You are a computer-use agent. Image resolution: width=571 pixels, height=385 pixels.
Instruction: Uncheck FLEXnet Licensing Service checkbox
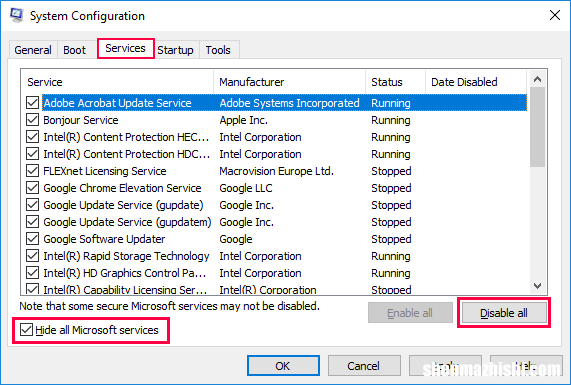32,171
